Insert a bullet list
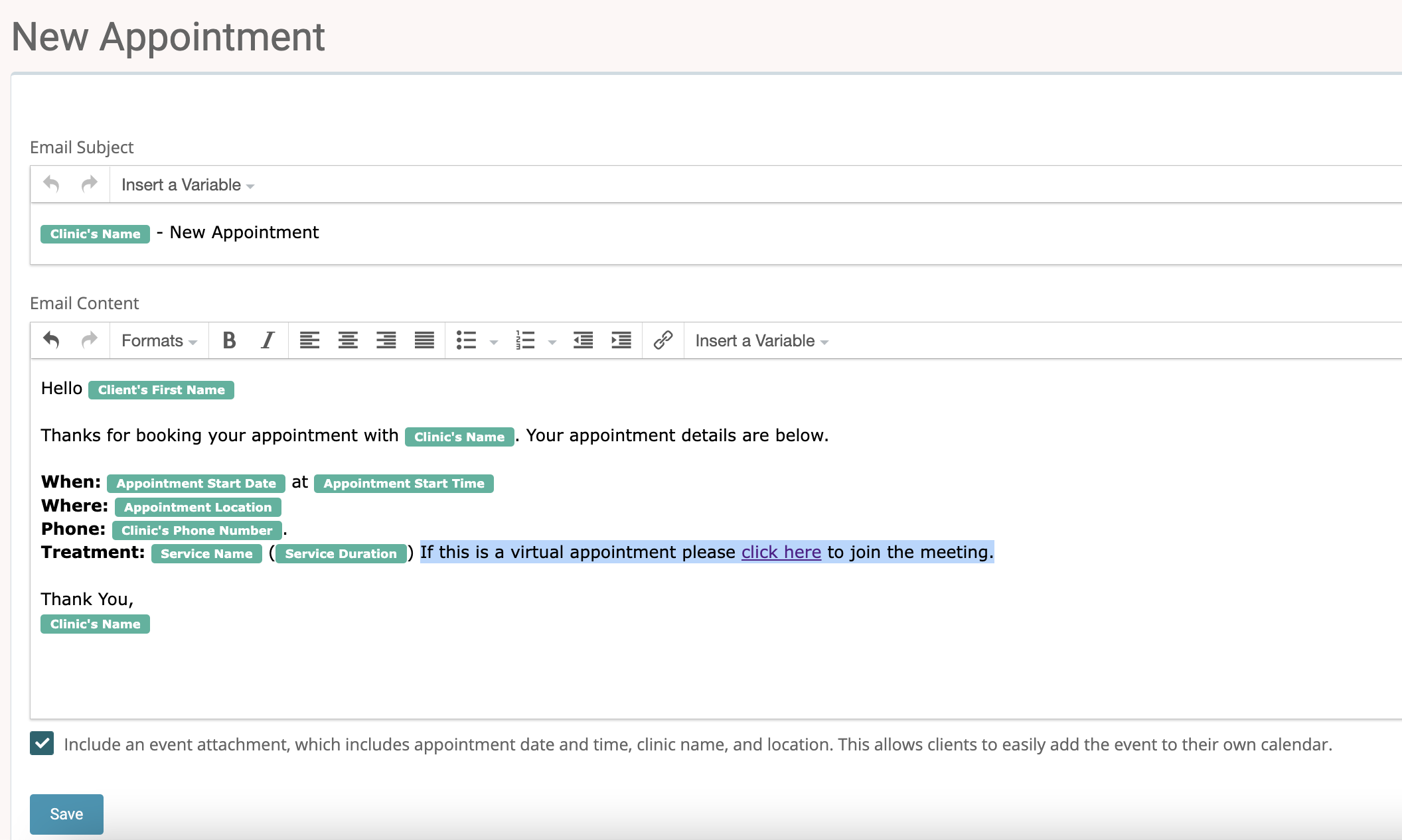The height and width of the screenshot is (840, 1402). tap(466, 340)
